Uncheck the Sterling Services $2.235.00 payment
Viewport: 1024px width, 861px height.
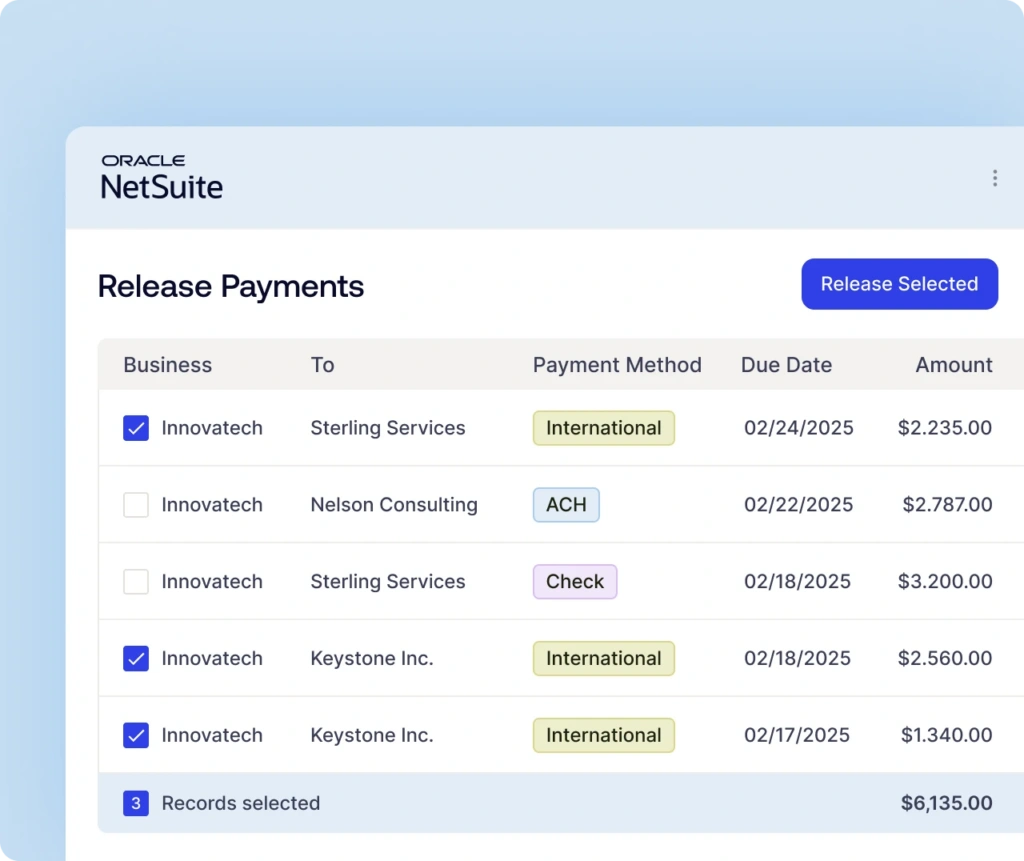pos(136,428)
